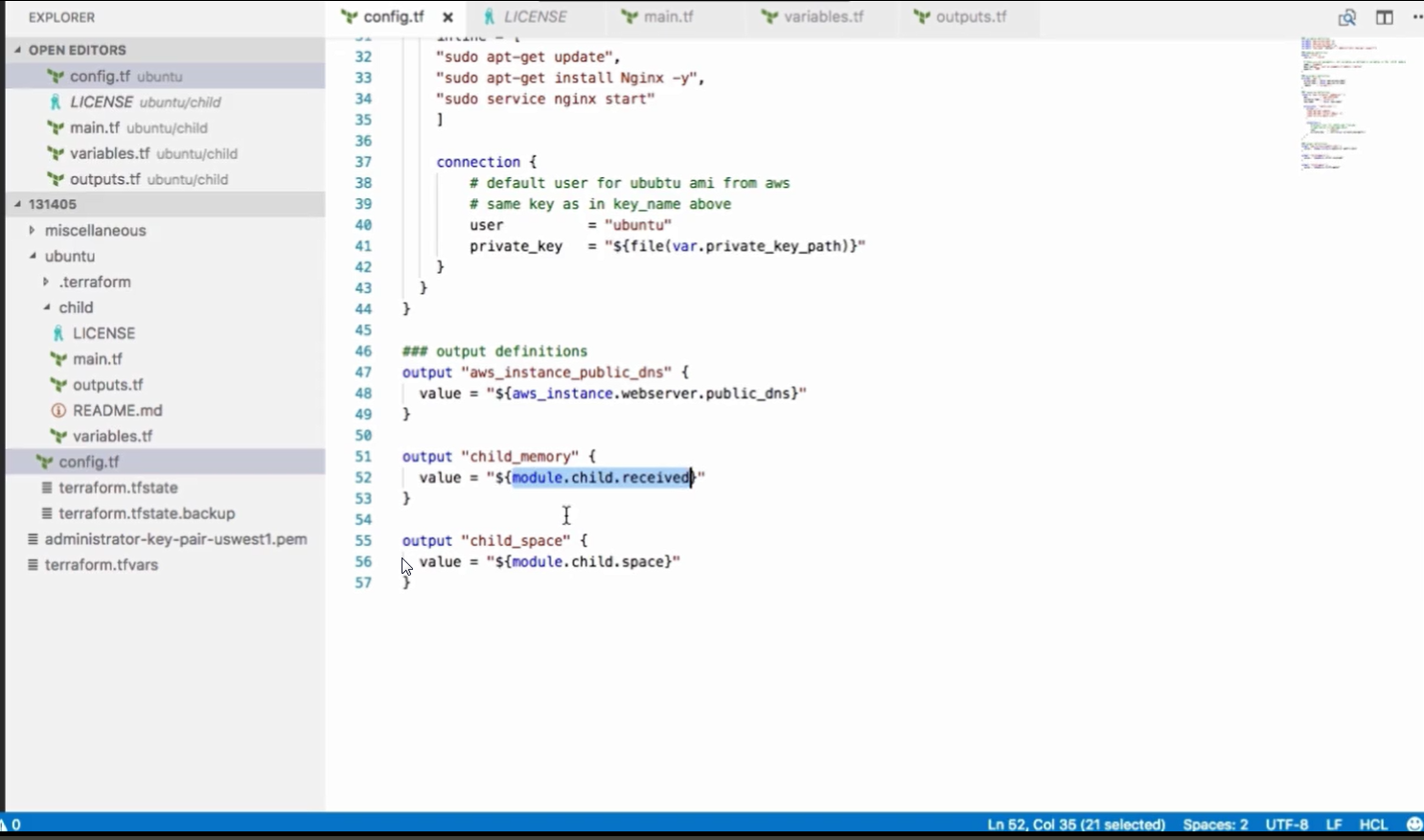Image resolution: width=1424 pixels, height=840 pixels.
Task: Click the info icon beside README.md
Action: point(58,411)
